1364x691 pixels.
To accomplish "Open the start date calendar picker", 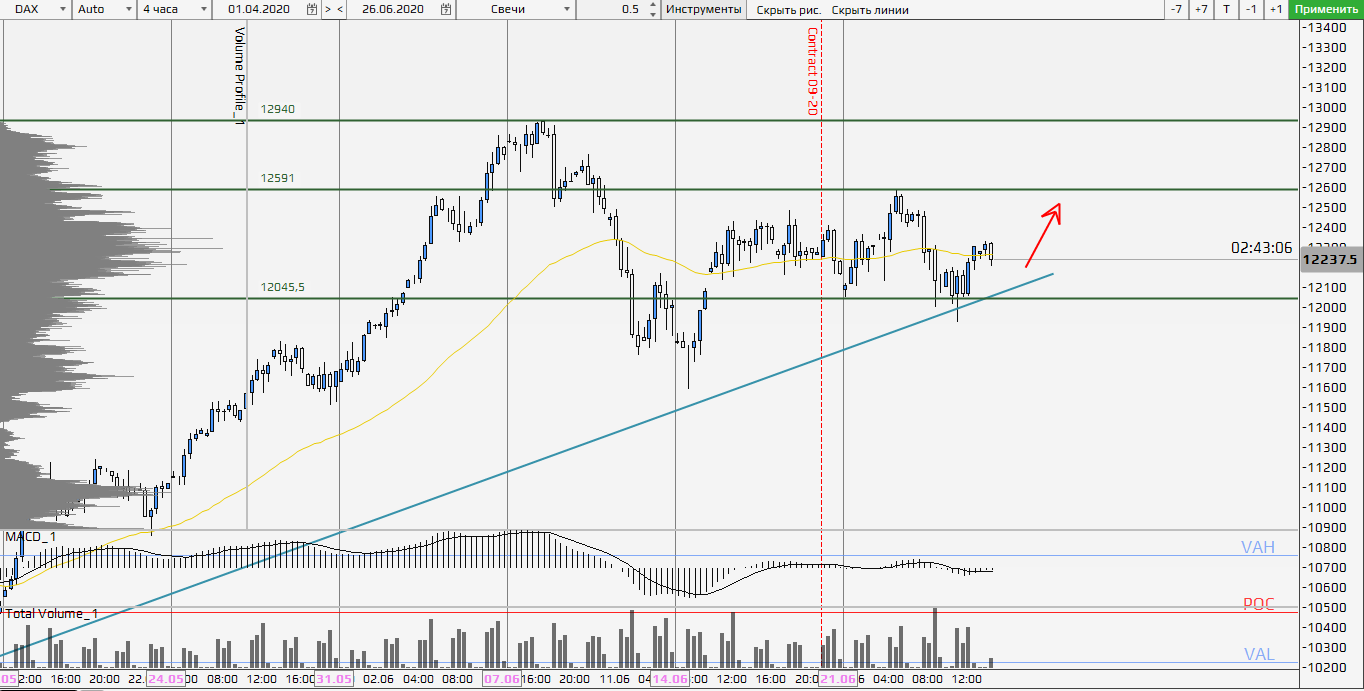I will tap(312, 9).
